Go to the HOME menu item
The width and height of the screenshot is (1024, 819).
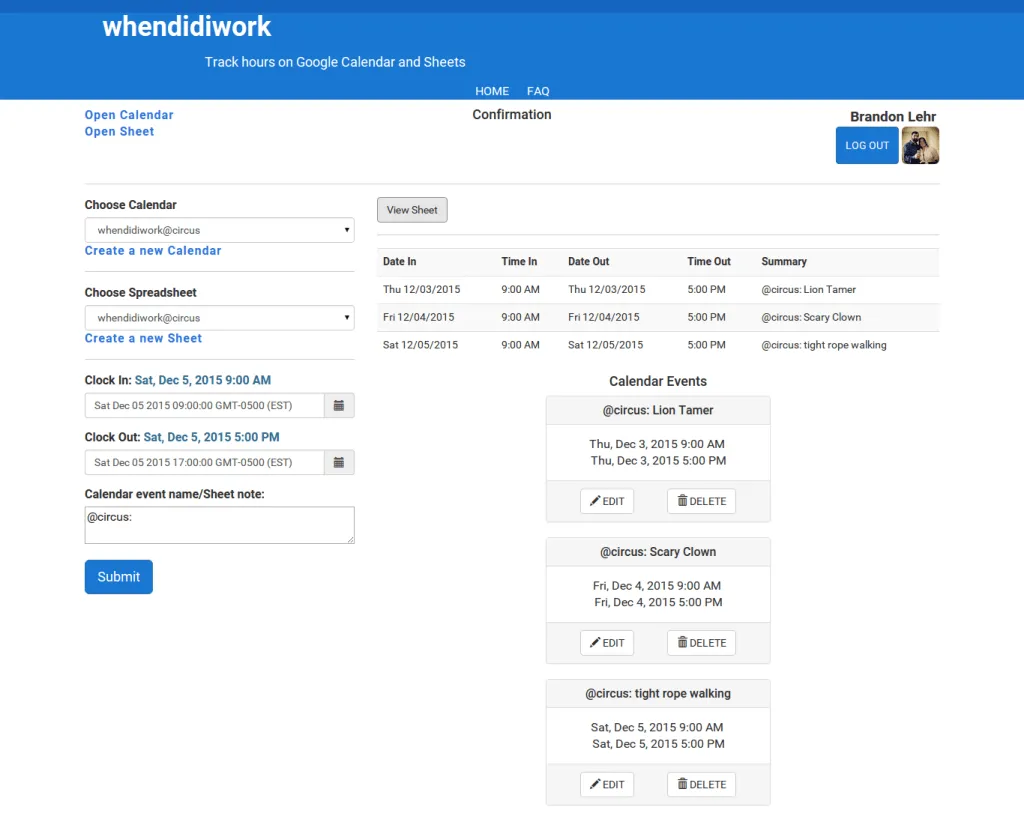point(492,91)
